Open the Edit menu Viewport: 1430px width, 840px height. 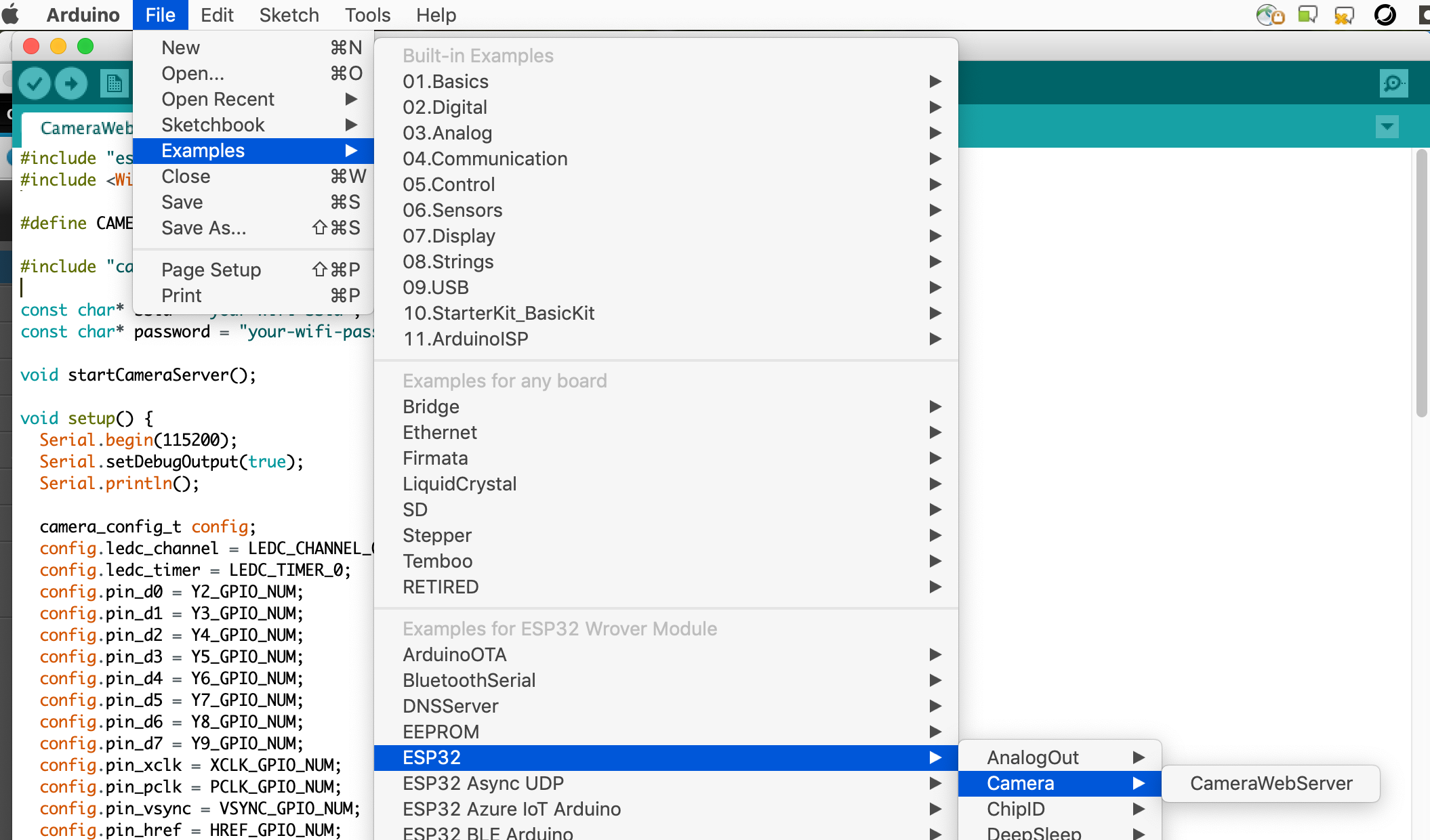coord(217,15)
